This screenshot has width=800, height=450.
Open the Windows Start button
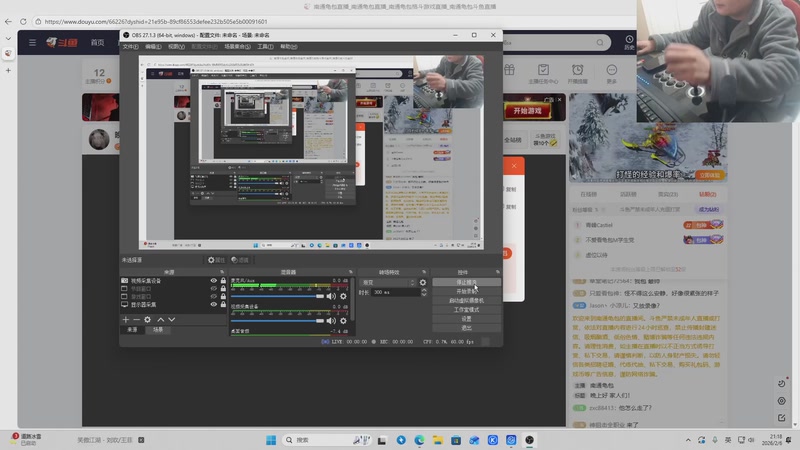[x=271, y=440]
